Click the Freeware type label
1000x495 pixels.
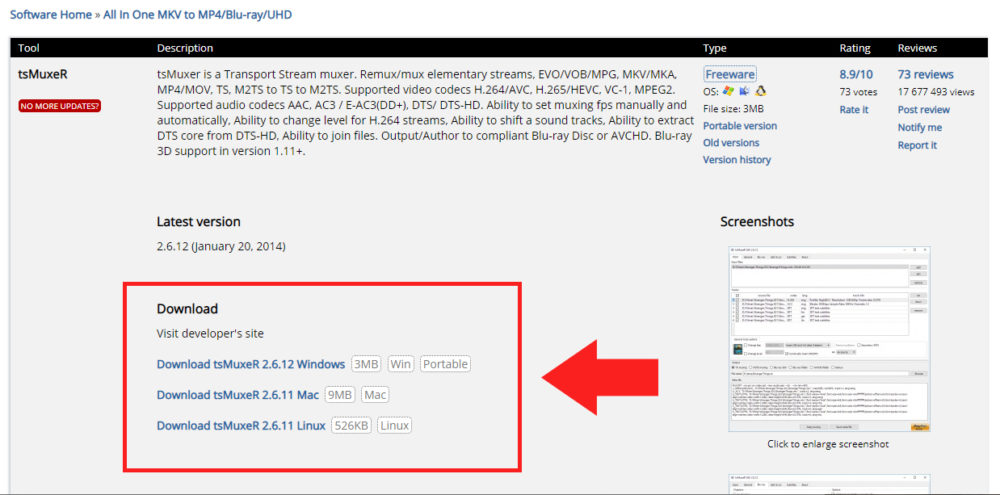click(x=730, y=75)
